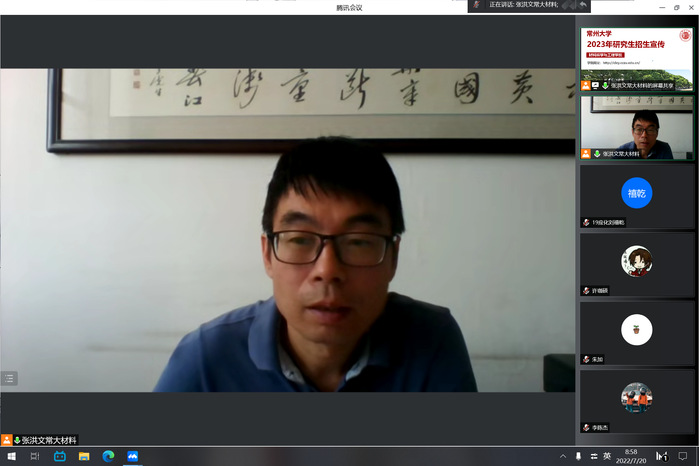Click the reply arrow in speaking bar
The image size is (699, 466).
[583, 5]
